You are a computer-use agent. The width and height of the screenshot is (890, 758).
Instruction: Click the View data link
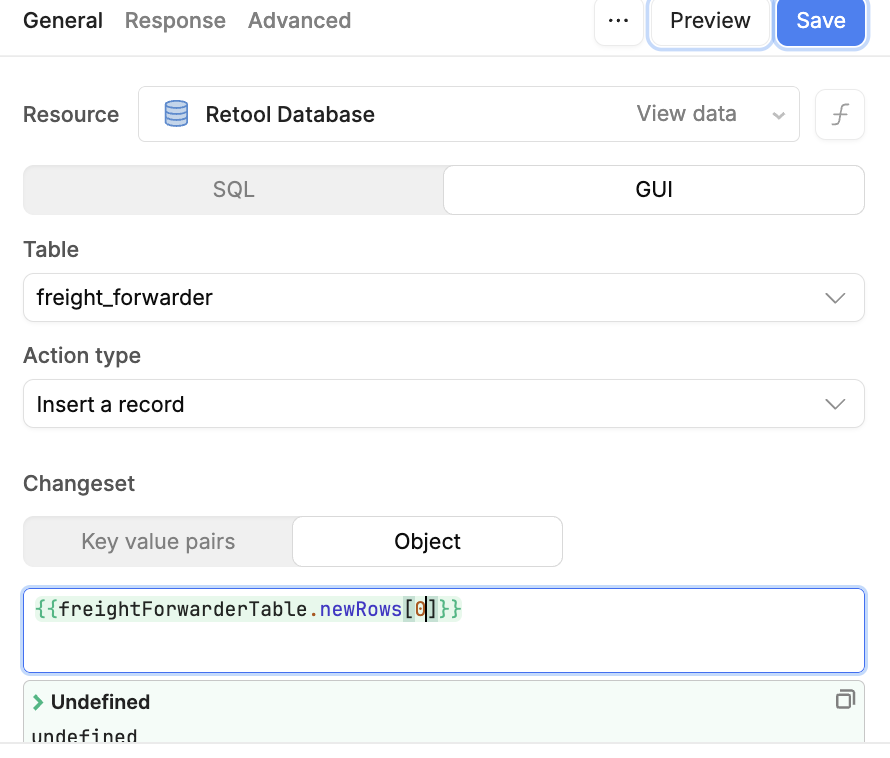pos(686,114)
